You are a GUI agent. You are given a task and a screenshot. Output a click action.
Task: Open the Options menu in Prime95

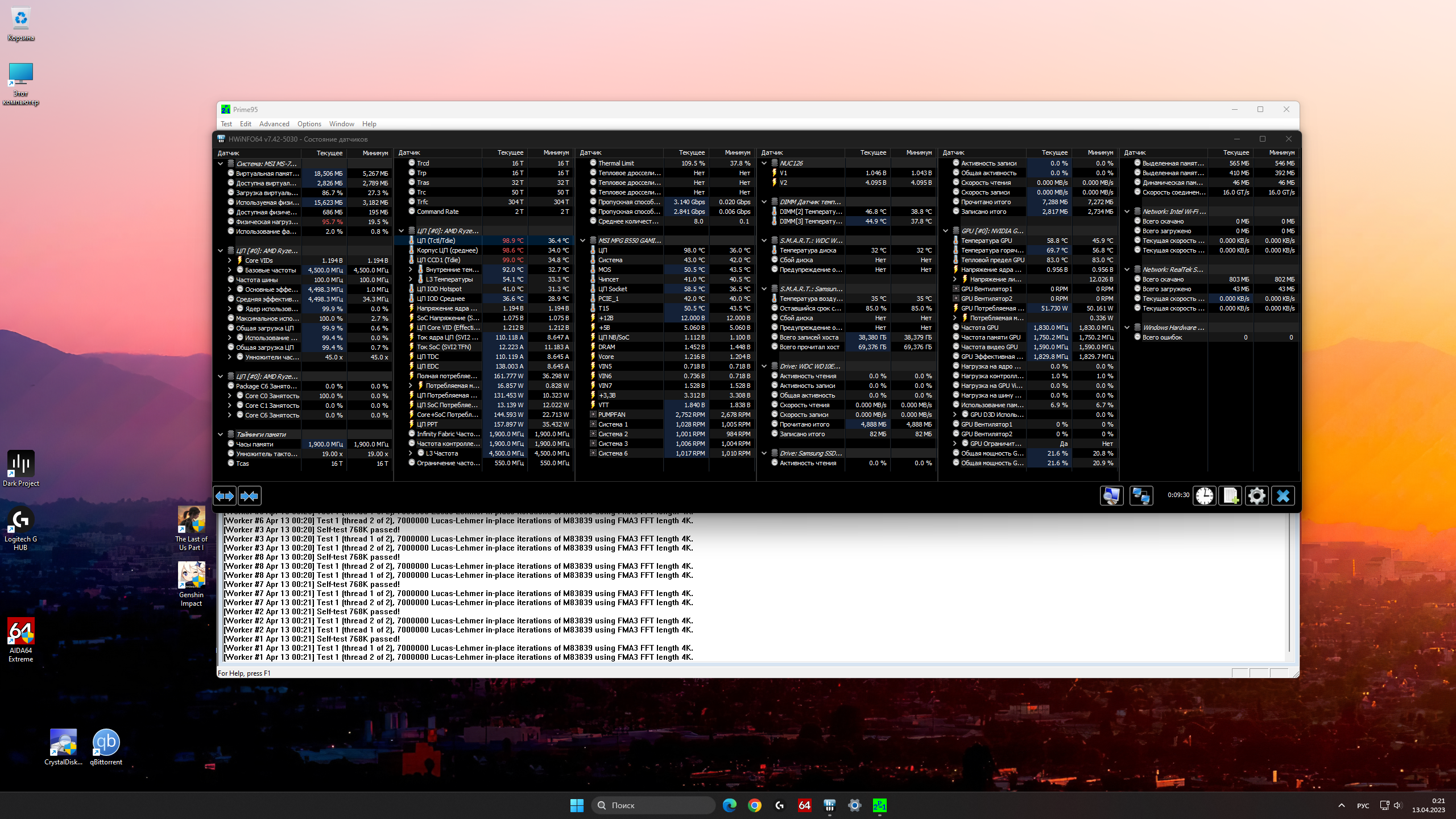click(x=309, y=124)
